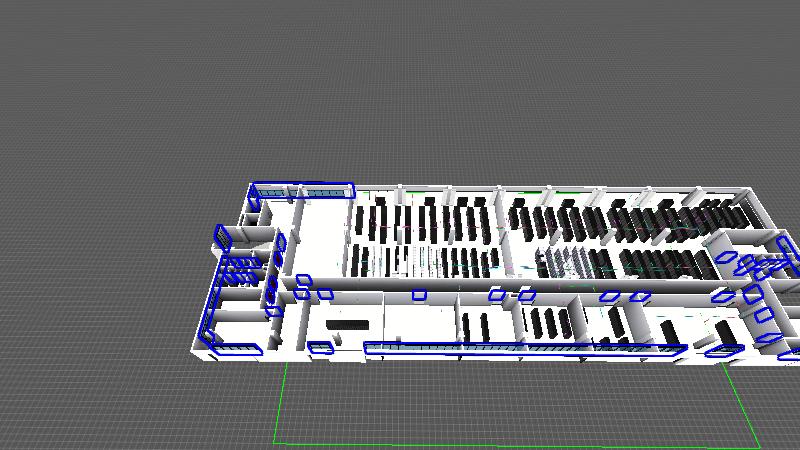The image size is (800, 450).
Task: Click the bottom edge of the green boundary
Action: click(500, 444)
